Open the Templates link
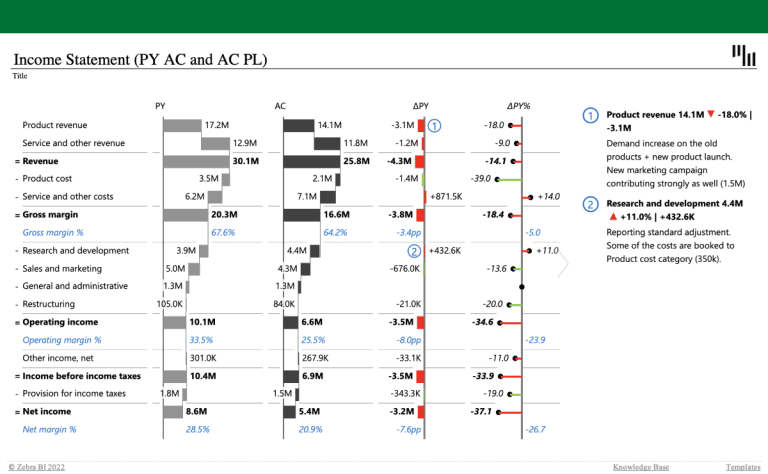 (743, 467)
